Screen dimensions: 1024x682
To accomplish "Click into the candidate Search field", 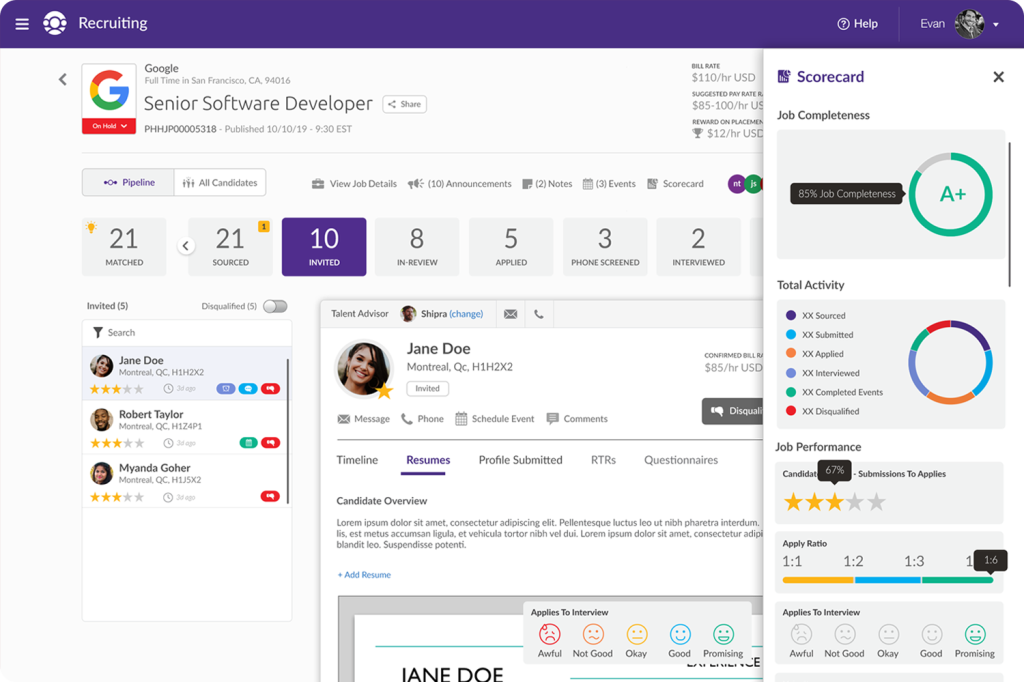I will click(x=187, y=333).
